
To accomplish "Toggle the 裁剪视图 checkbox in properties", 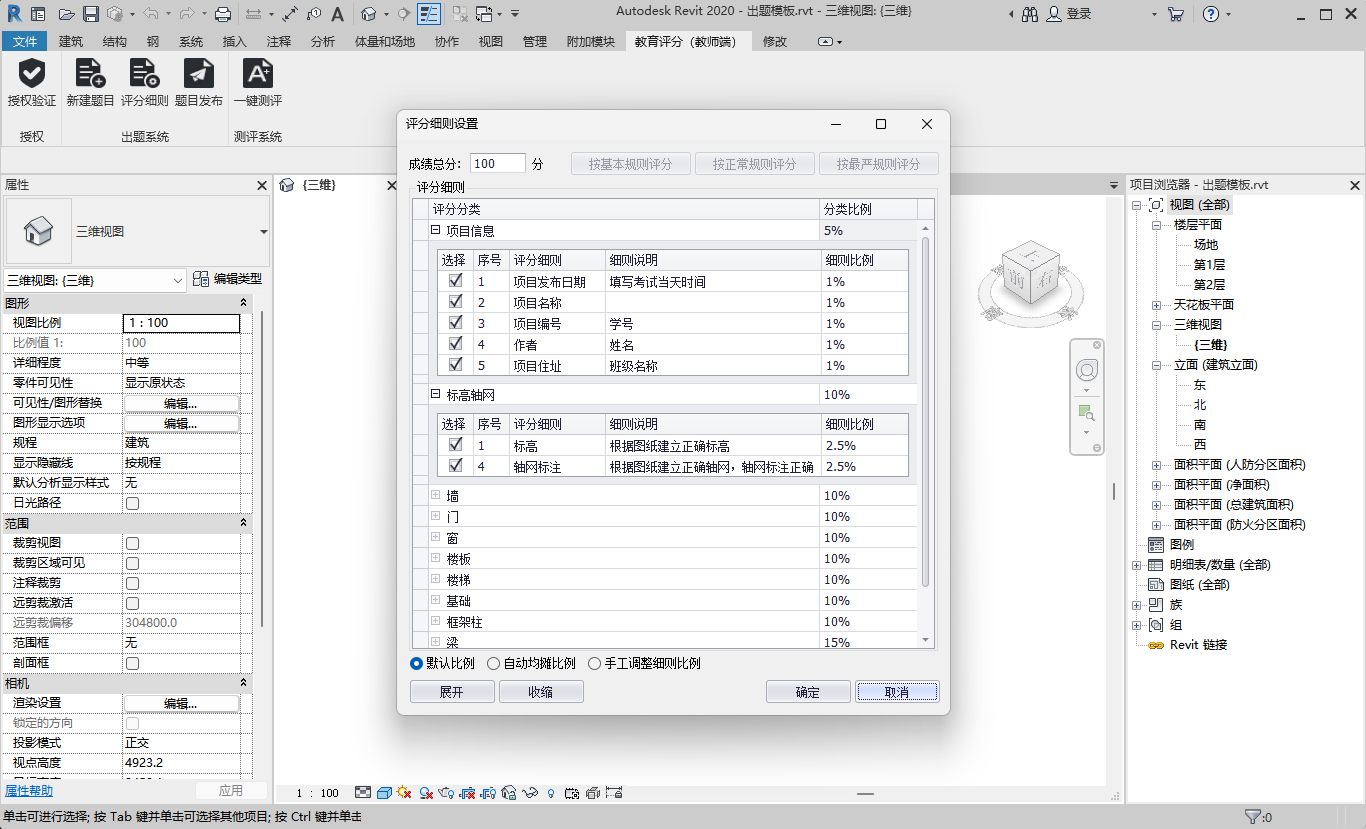I will (x=132, y=543).
